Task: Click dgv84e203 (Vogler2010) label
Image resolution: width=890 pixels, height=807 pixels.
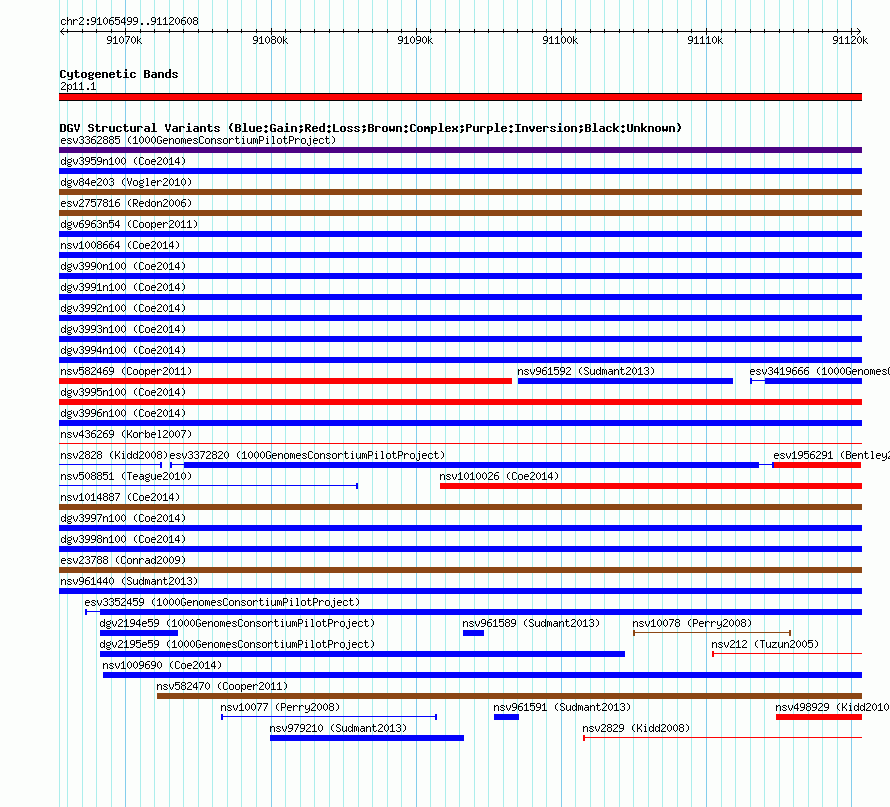Action: tap(126, 182)
